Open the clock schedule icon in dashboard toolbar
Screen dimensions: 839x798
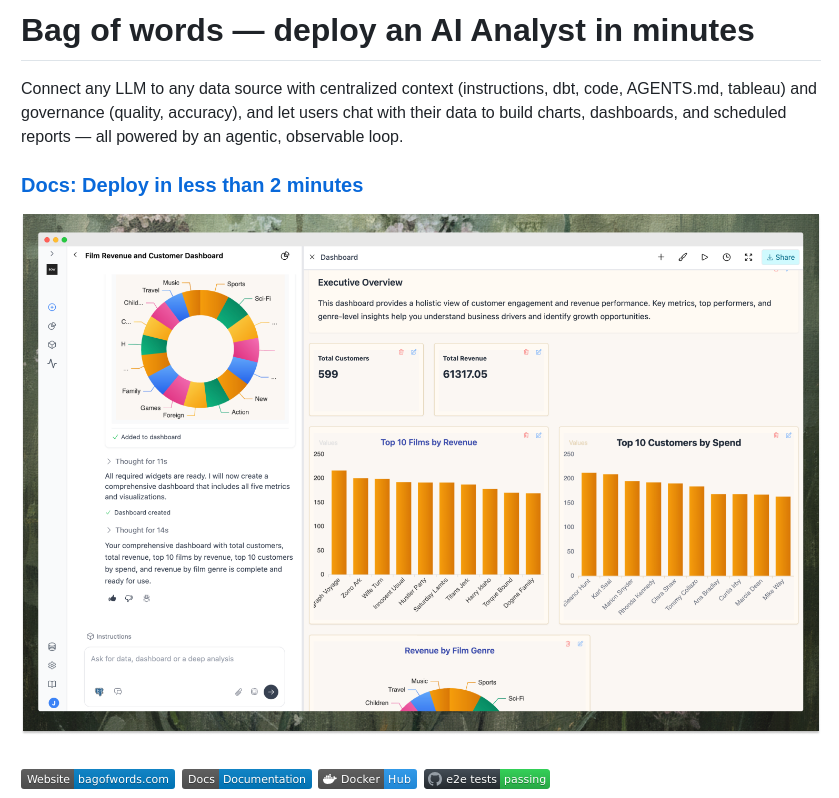click(726, 257)
